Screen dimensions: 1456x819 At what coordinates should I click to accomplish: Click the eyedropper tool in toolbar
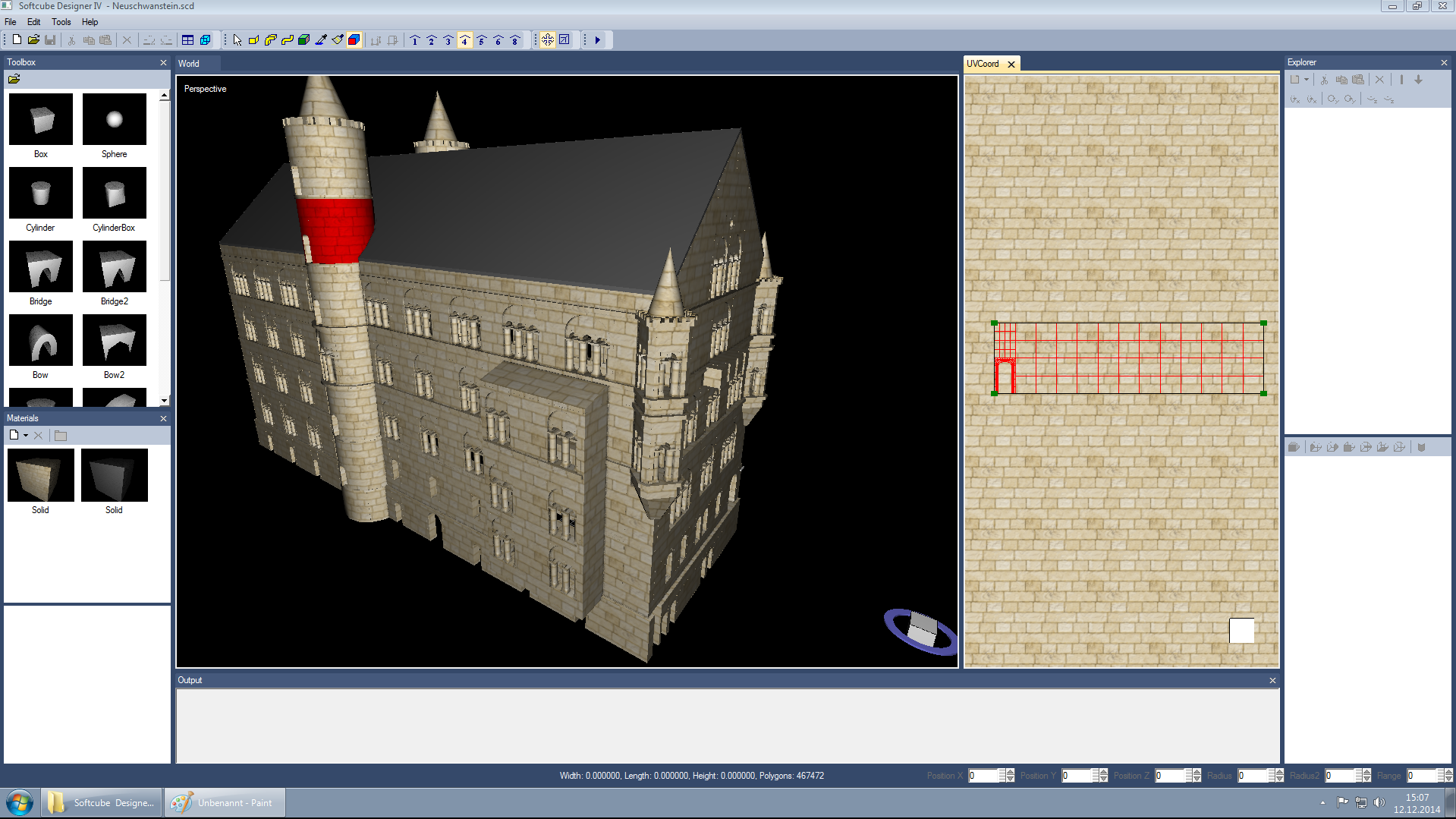[321, 40]
